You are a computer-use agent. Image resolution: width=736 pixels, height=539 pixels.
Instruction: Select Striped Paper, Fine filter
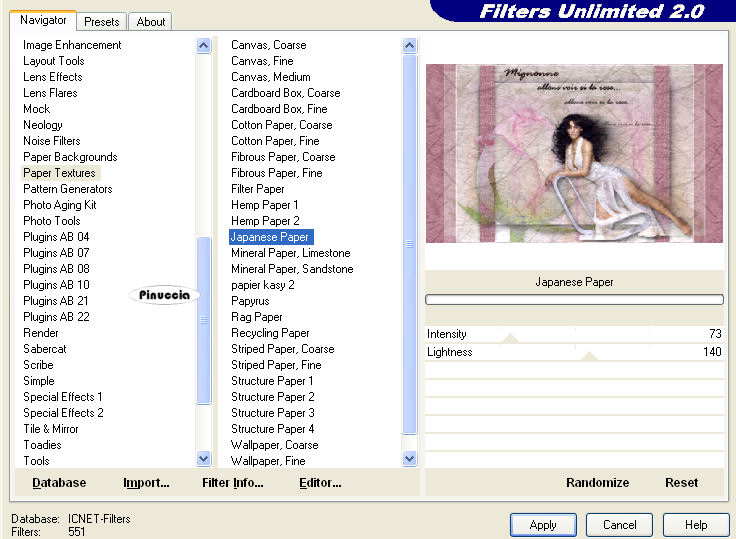276,365
